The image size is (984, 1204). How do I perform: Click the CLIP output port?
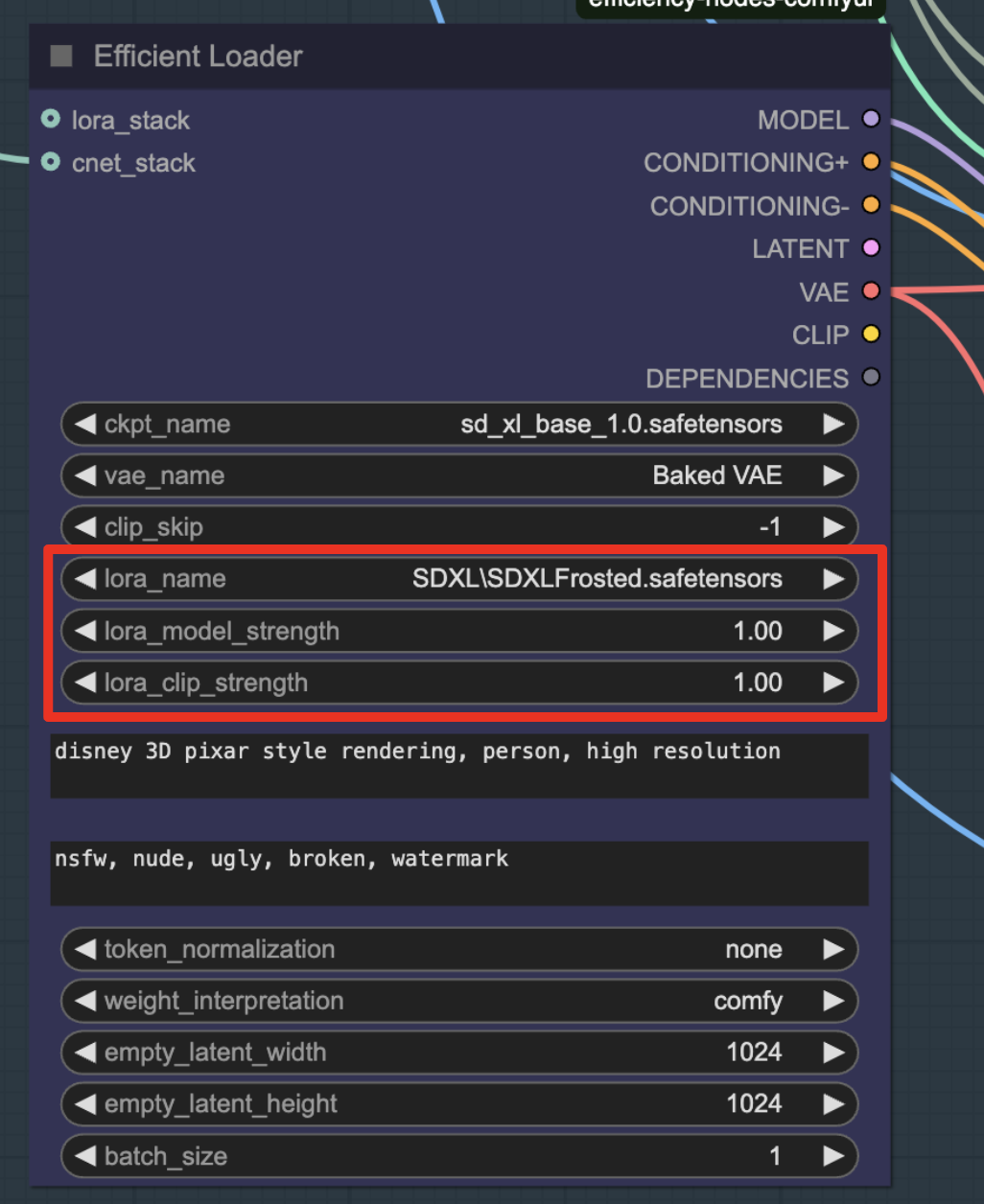[x=870, y=335]
